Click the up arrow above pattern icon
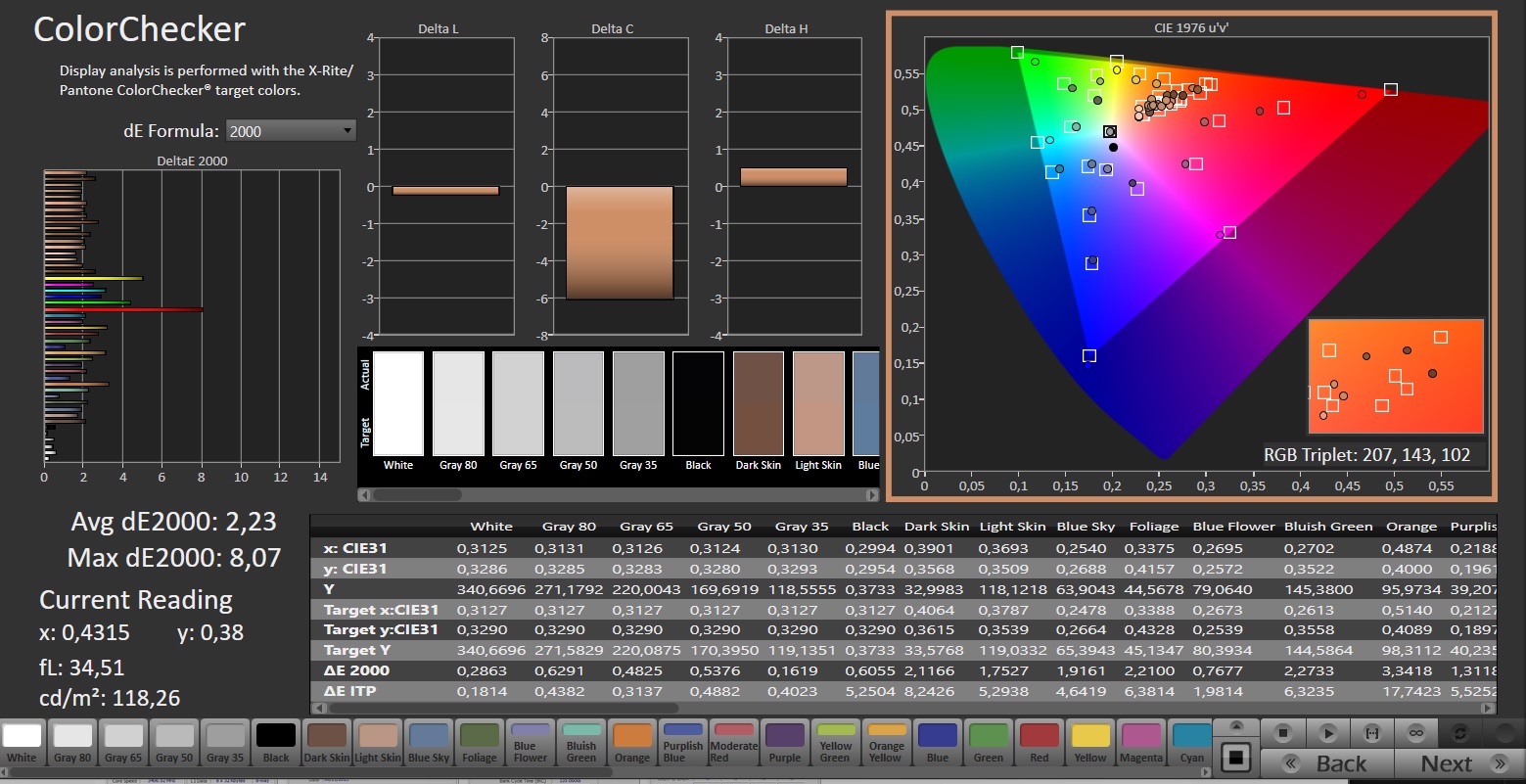The width and height of the screenshot is (1526, 784). coord(1236,726)
